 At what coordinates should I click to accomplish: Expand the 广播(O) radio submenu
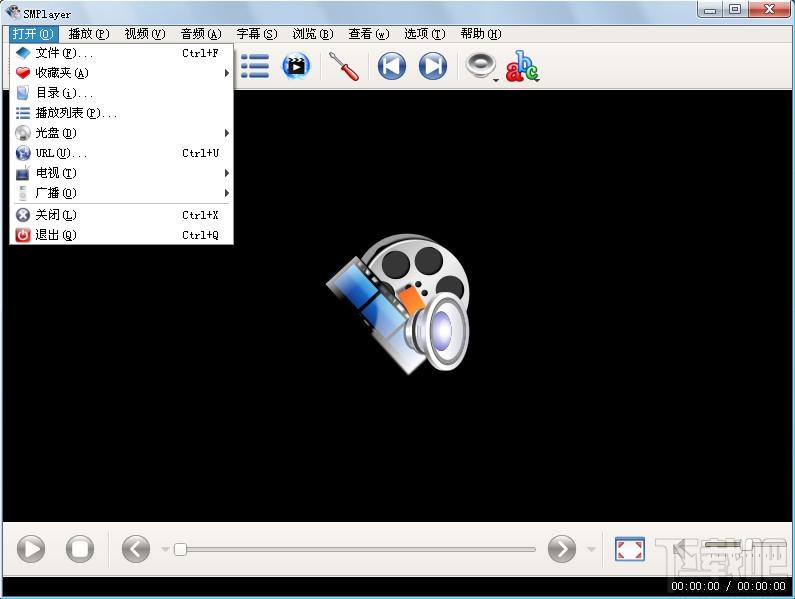[x=122, y=193]
